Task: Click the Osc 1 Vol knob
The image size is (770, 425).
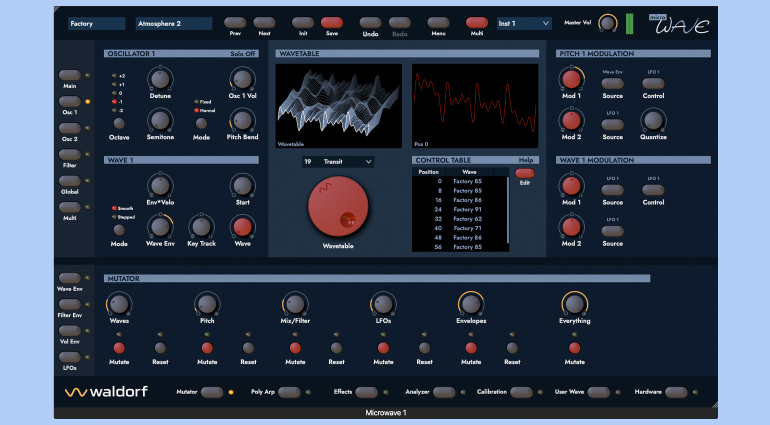Action: pyautogui.click(x=242, y=79)
